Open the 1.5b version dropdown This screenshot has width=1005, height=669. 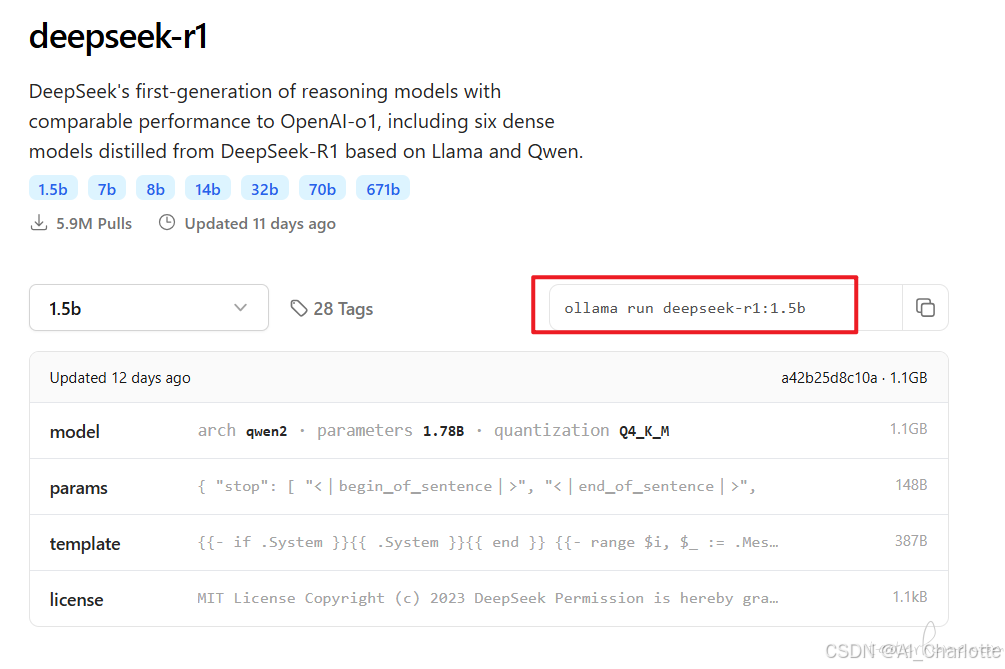point(148,308)
